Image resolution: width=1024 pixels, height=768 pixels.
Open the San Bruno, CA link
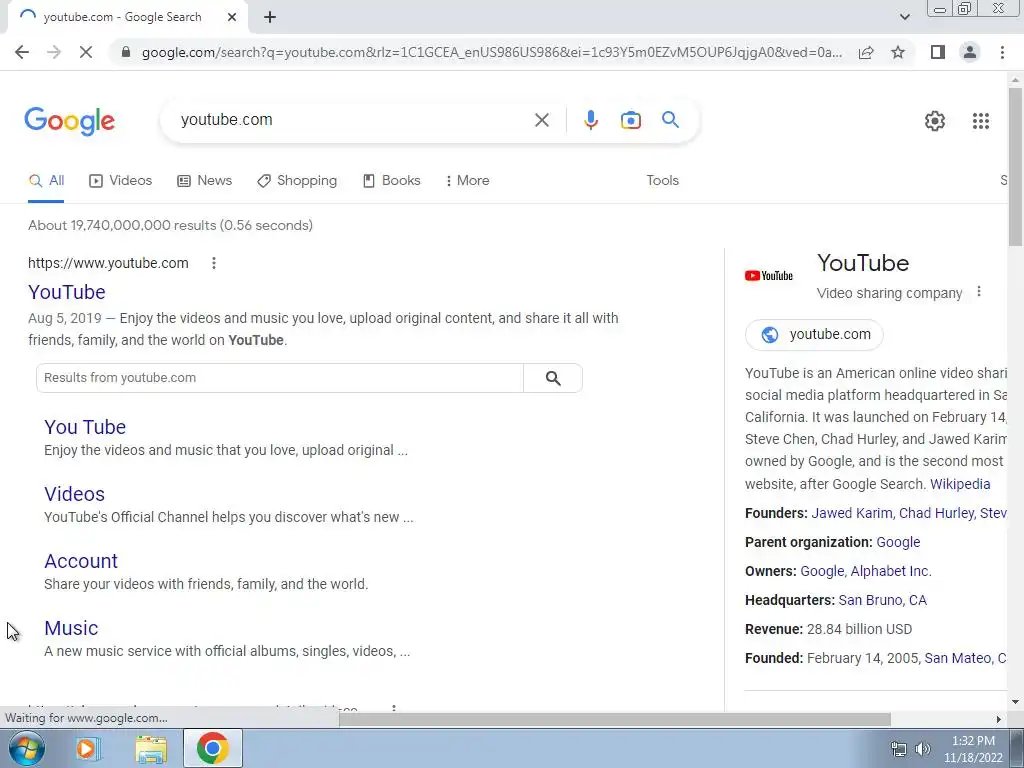[x=882, y=600]
